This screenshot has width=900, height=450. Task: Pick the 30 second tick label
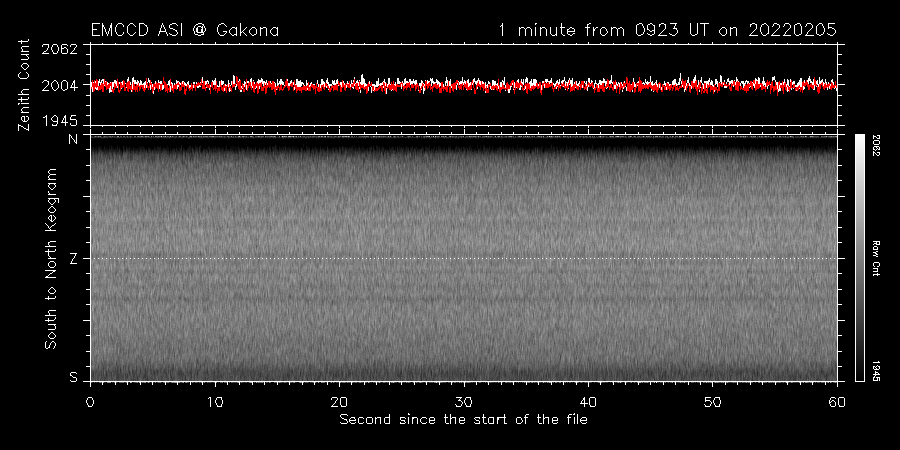[463, 401]
